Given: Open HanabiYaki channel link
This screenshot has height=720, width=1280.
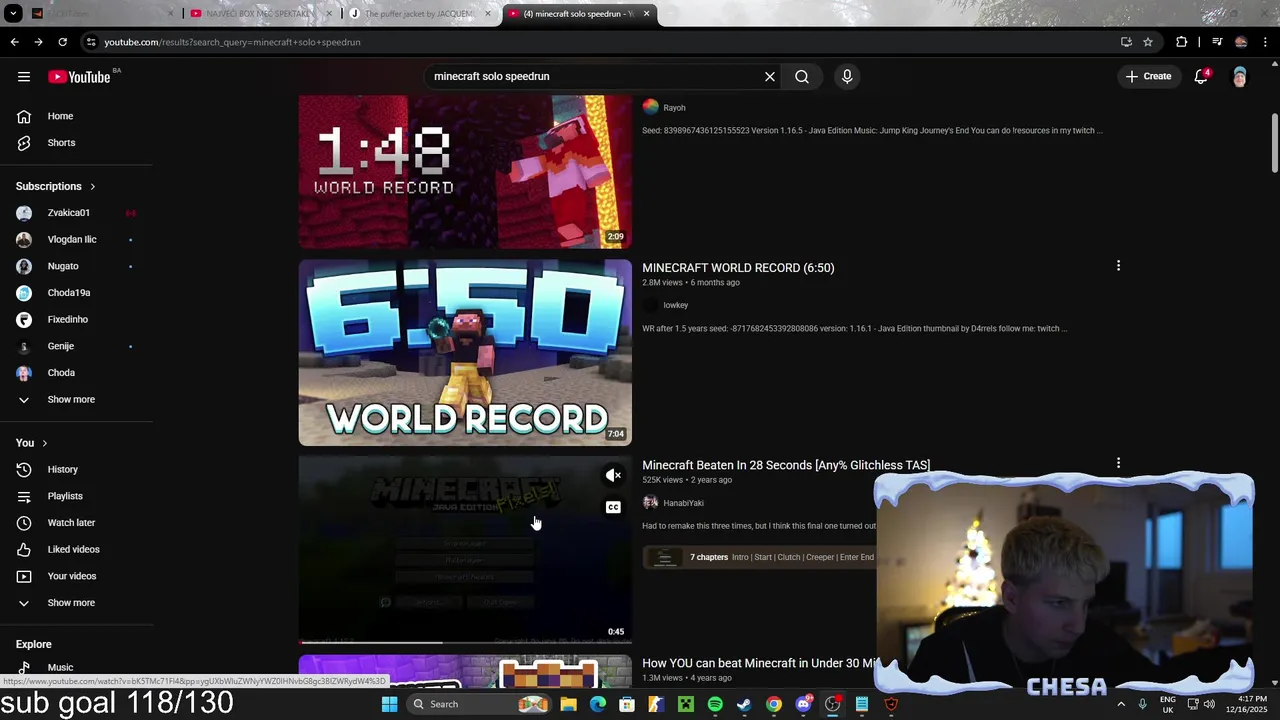Looking at the screenshot, I should pyautogui.click(x=683, y=503).
